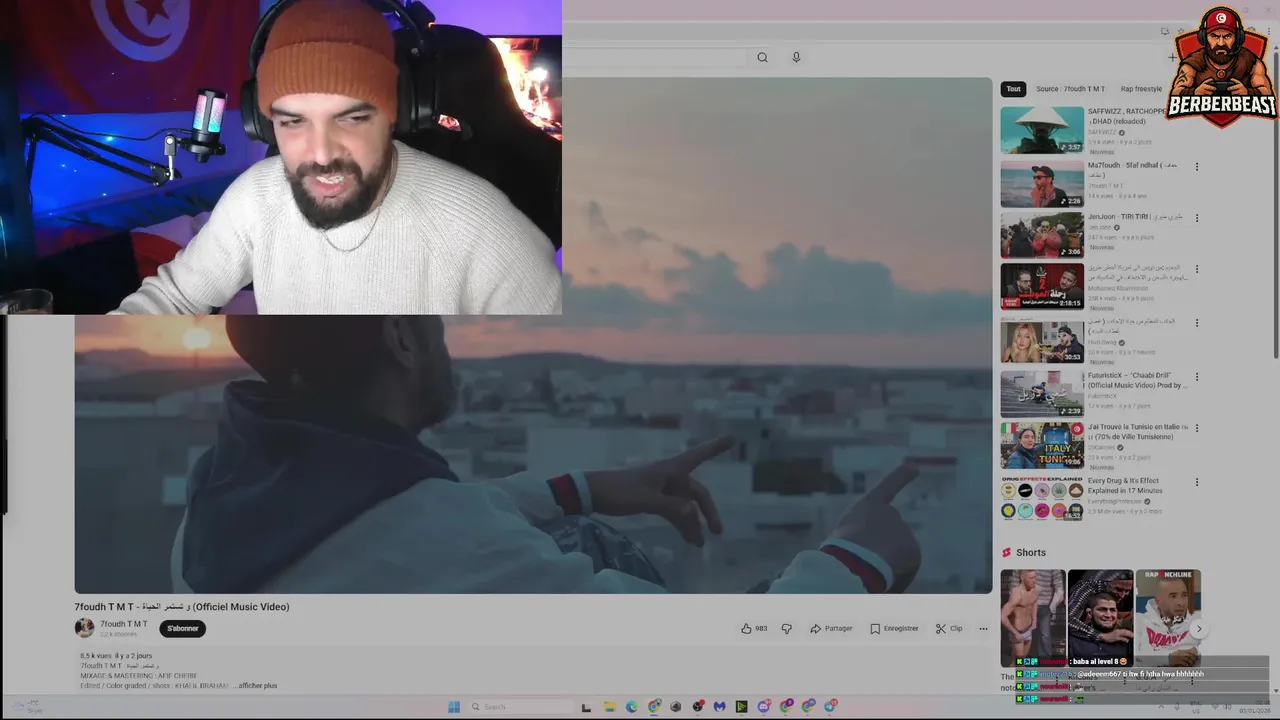Open the 30:53 video thumbnail
1280x720 pixels.
[1042, 340]
